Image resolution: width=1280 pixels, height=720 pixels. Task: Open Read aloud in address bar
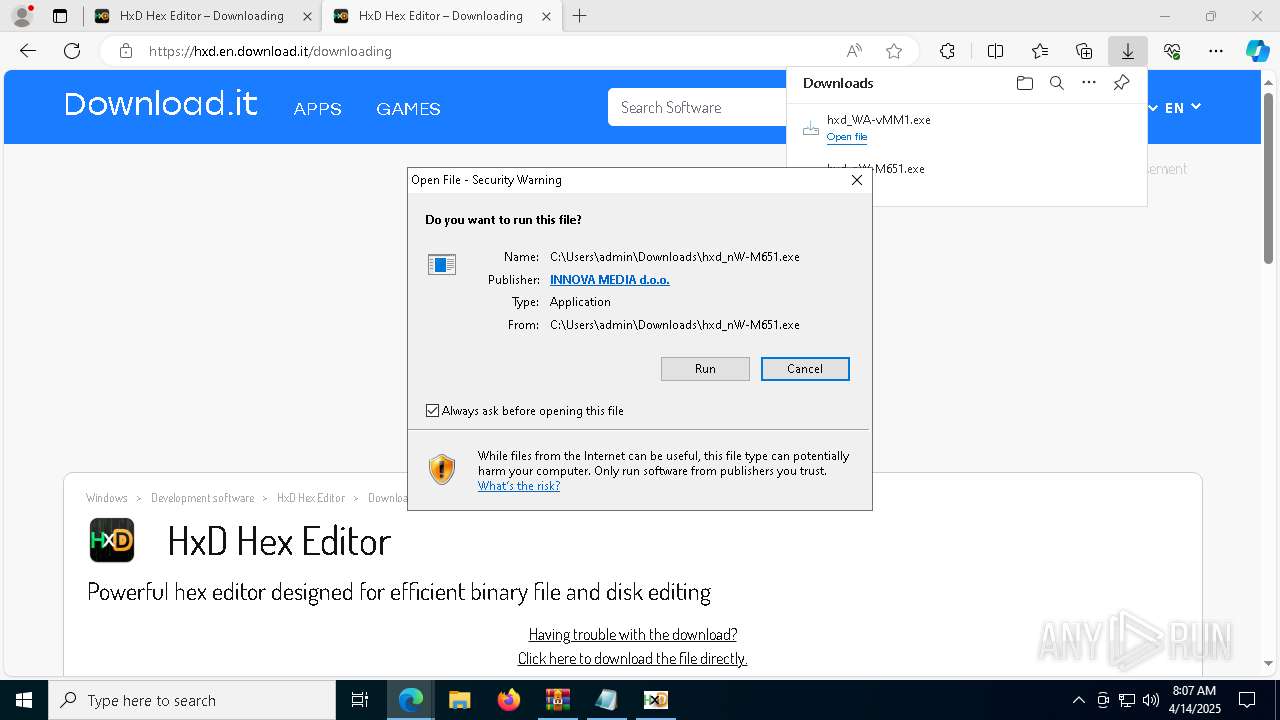854,51
